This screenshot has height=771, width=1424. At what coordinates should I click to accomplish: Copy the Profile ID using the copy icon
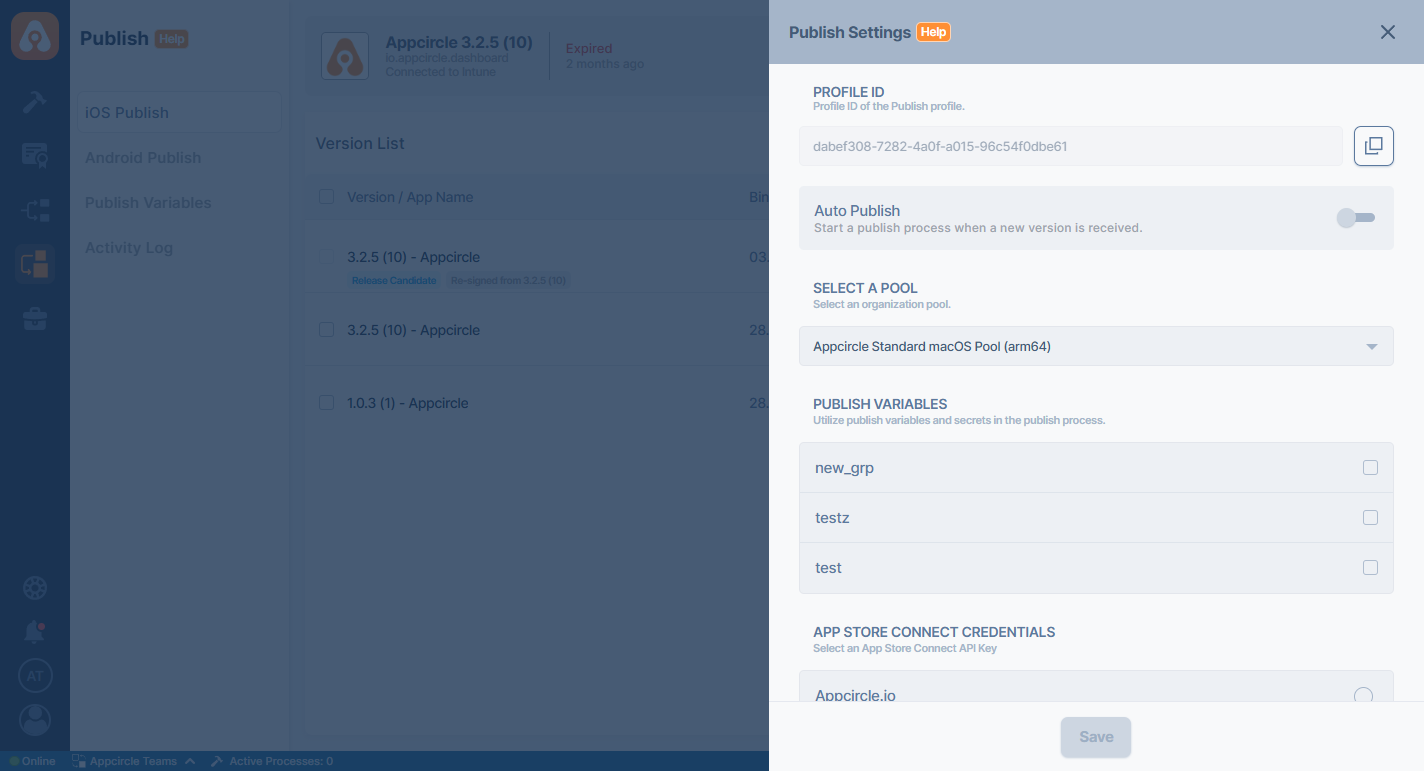[x=1373, y=145]
